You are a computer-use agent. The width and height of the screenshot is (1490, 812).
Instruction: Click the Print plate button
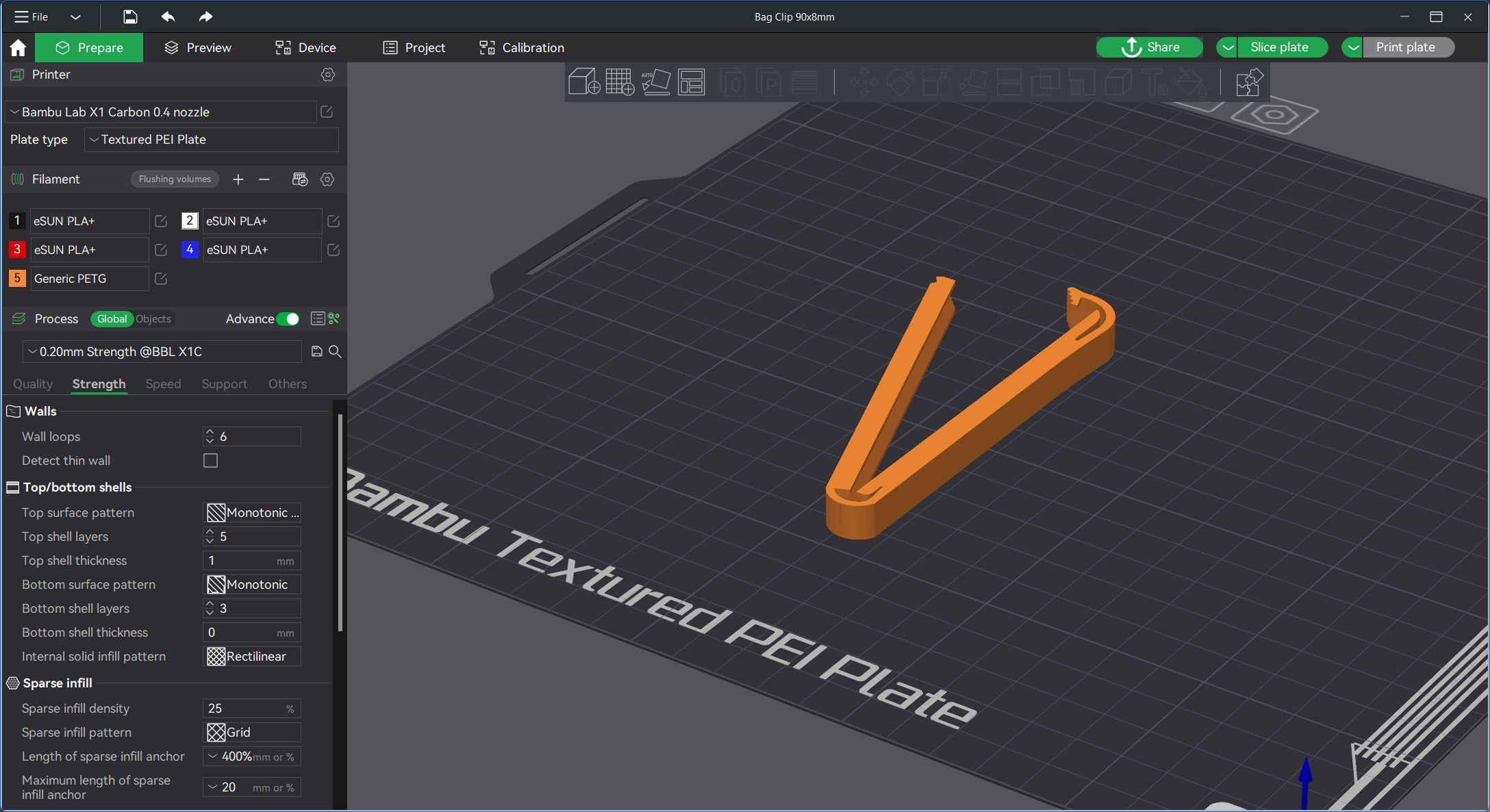point(1405,47)
